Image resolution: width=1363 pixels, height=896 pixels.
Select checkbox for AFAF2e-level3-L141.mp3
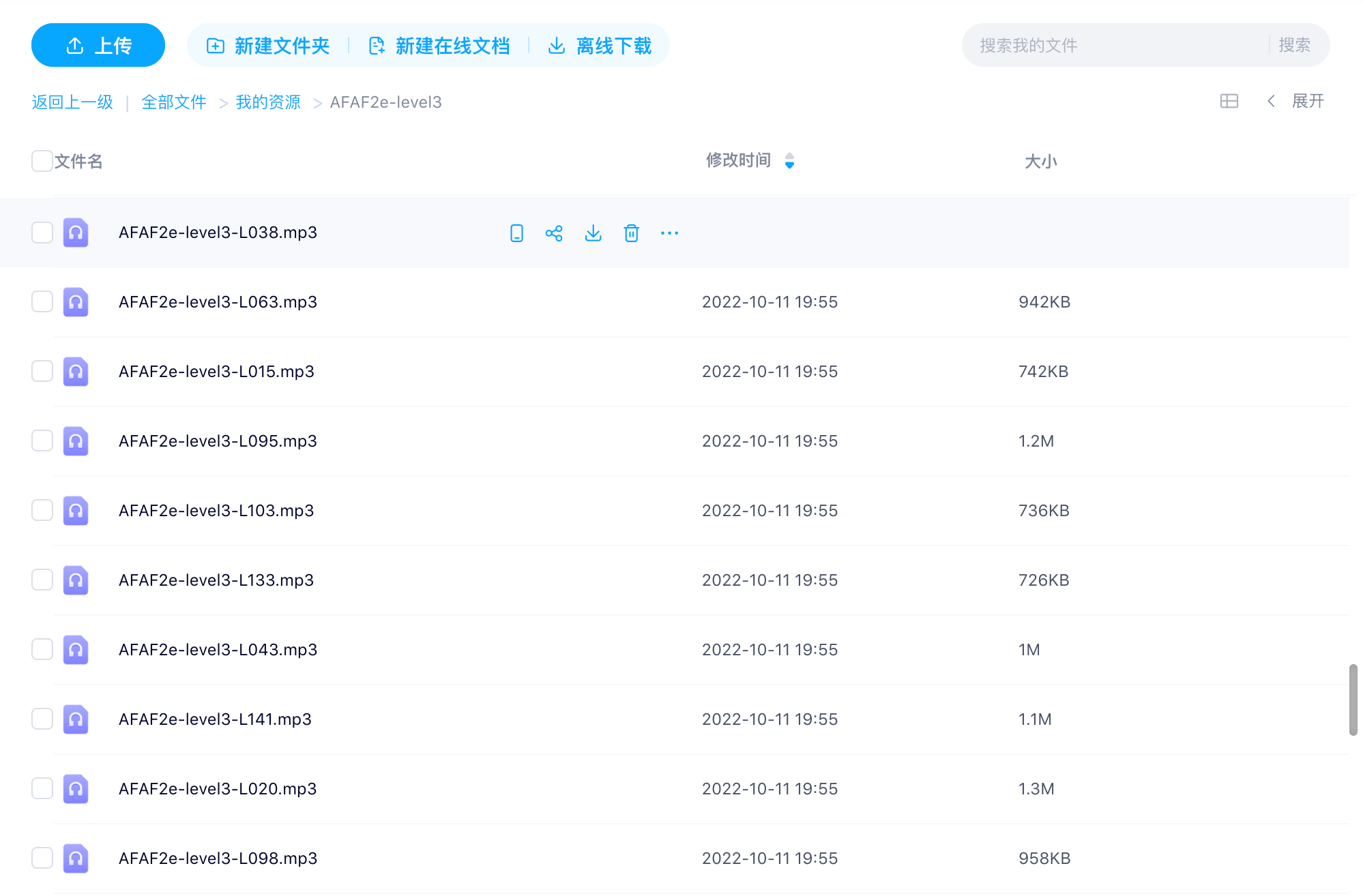click(42, 719)
